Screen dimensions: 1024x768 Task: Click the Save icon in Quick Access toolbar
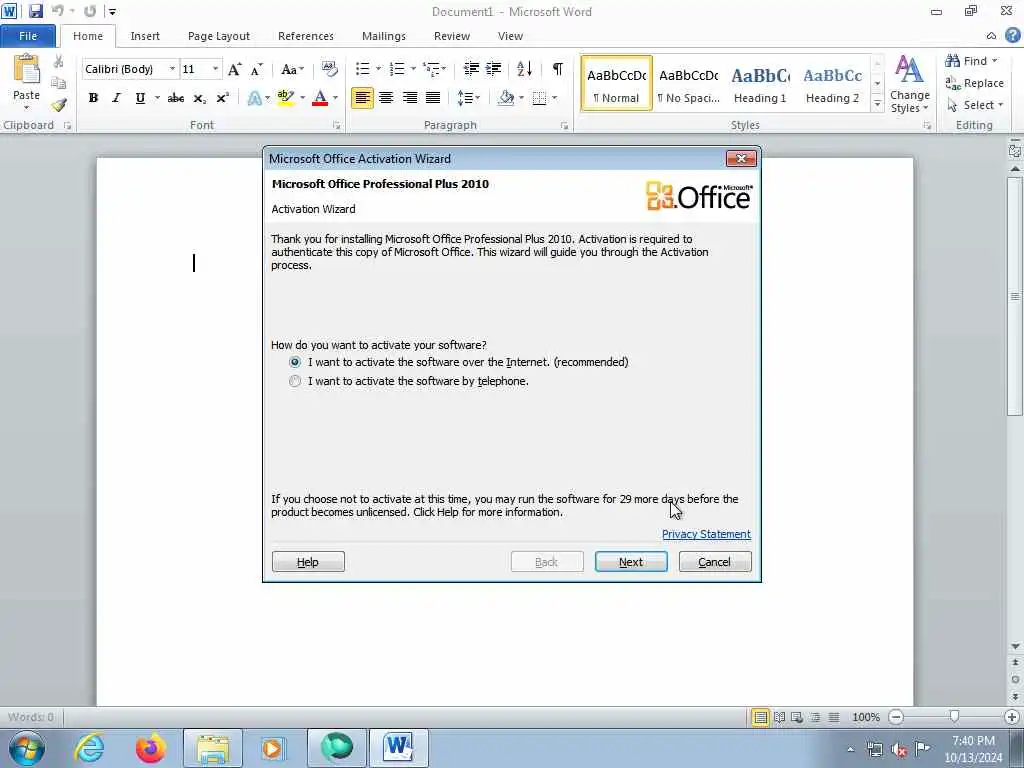(35, 11)
